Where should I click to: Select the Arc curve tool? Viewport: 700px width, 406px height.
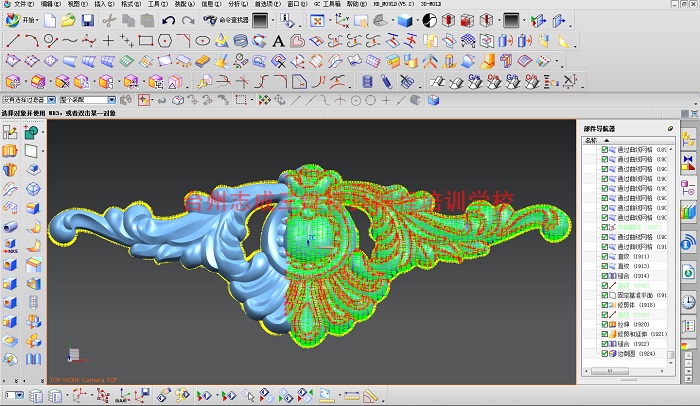point(32,41)
